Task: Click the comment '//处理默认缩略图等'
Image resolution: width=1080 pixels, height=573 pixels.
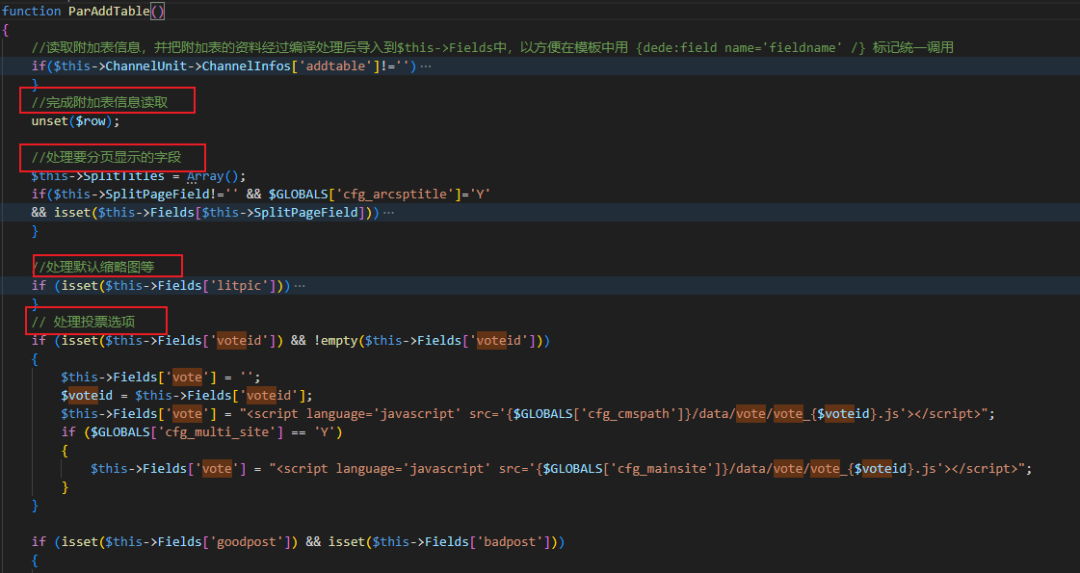Action: (x=94, y=267)
